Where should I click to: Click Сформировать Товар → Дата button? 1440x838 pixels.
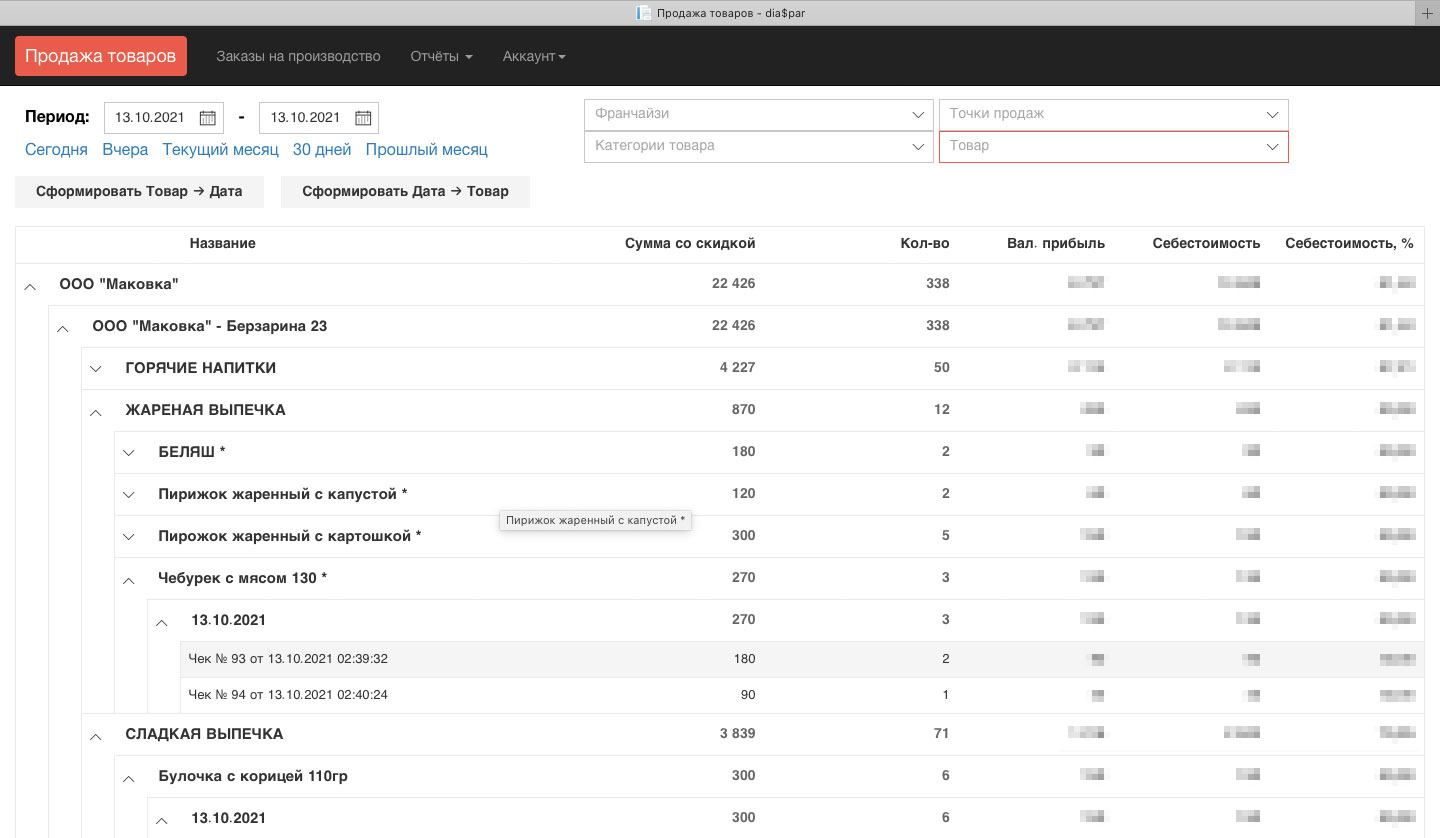tap(139, 192)
